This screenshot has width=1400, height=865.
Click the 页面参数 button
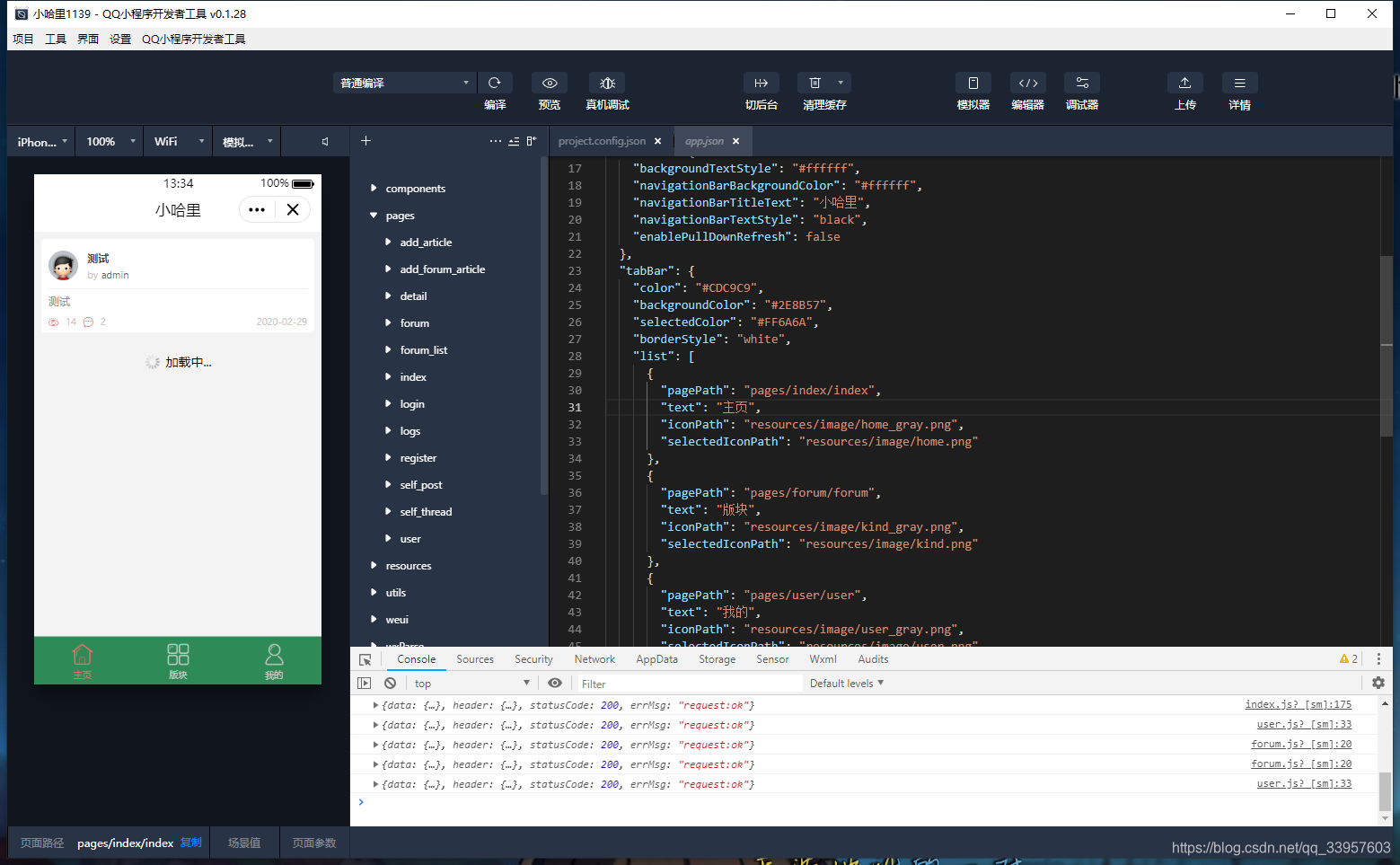tap(314, 843)
